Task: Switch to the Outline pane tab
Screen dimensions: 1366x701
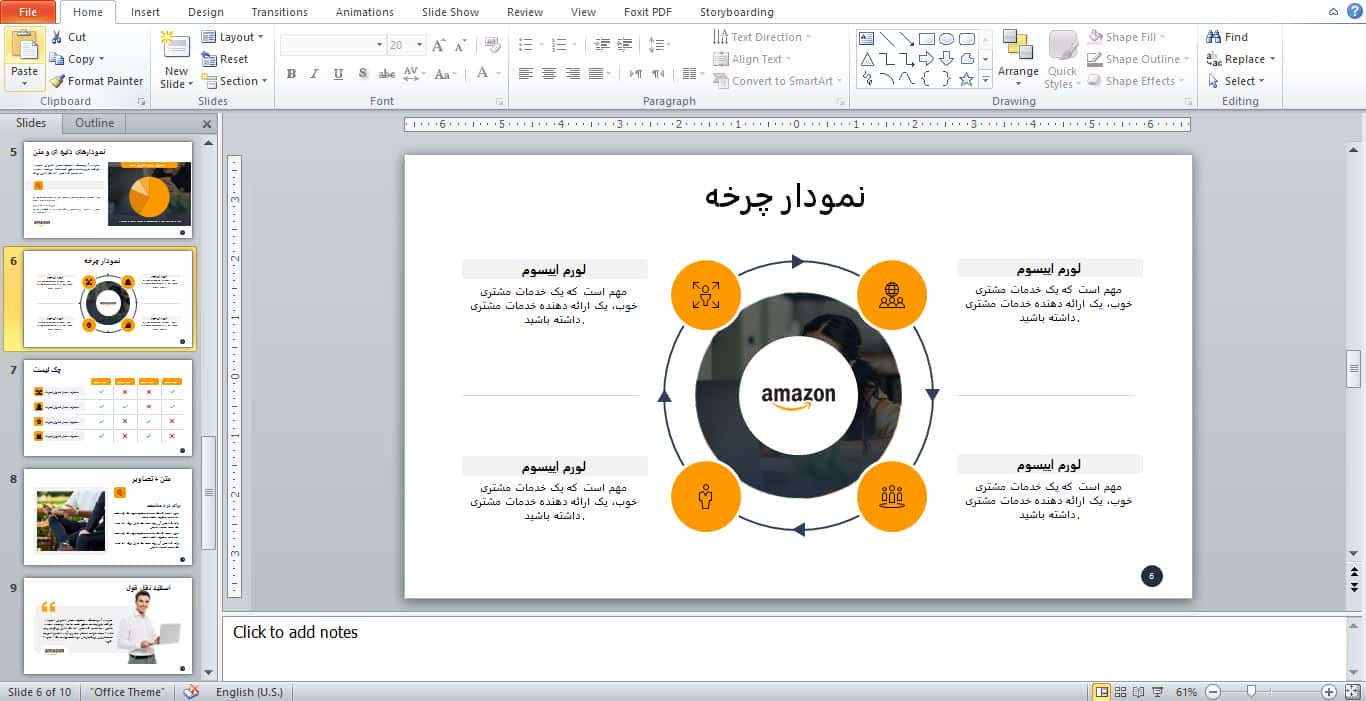Action: [95, 123]
